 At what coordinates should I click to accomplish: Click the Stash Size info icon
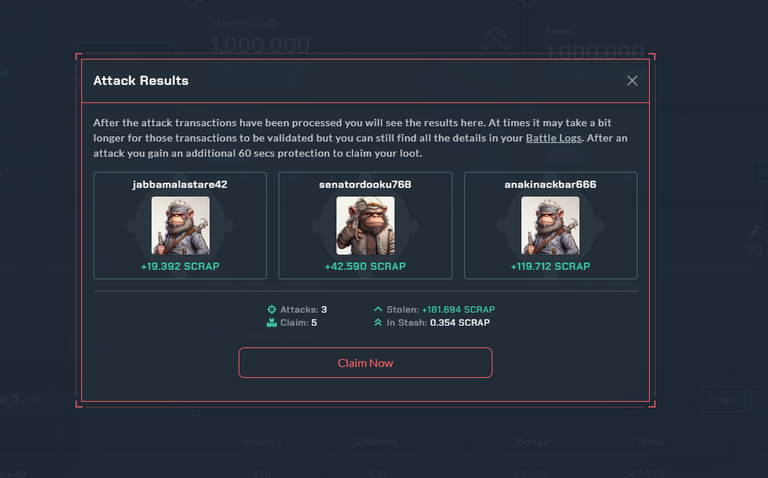click(272, 23)
